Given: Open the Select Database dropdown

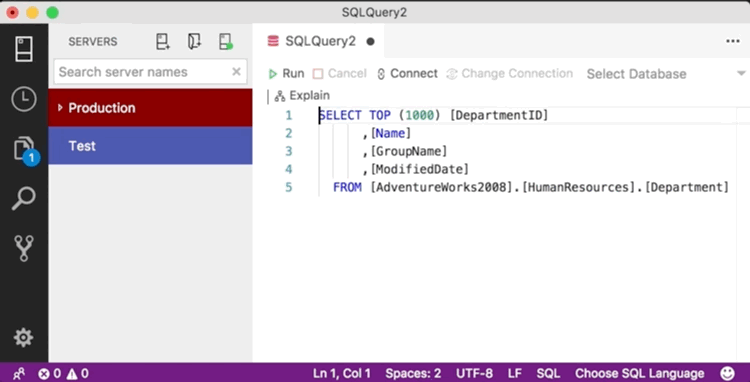Looking at the screenshot, I should click(x=665, y=74).
